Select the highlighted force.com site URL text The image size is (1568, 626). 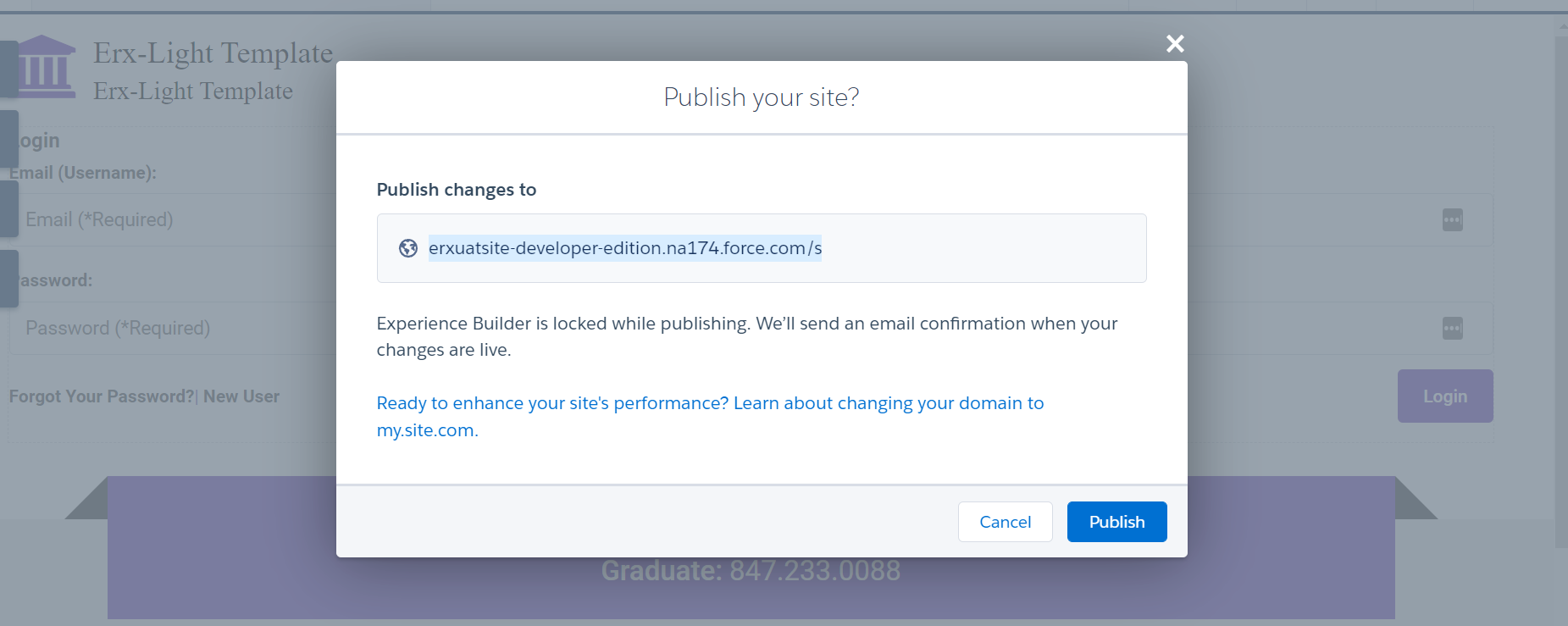point(624,248)
